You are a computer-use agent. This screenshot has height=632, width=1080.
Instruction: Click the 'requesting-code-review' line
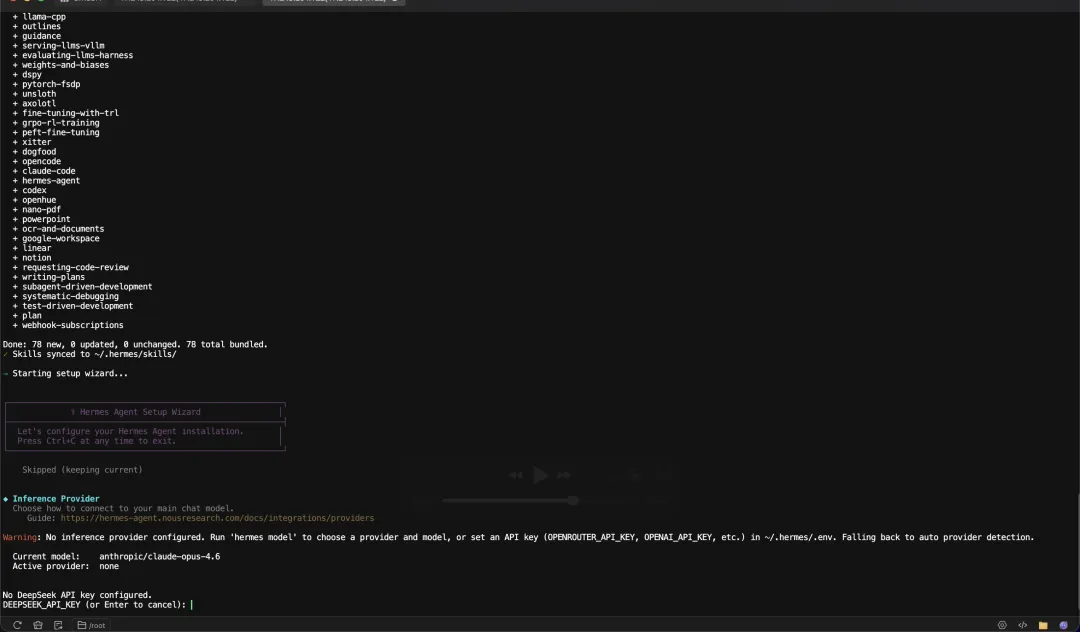[71, 267]
